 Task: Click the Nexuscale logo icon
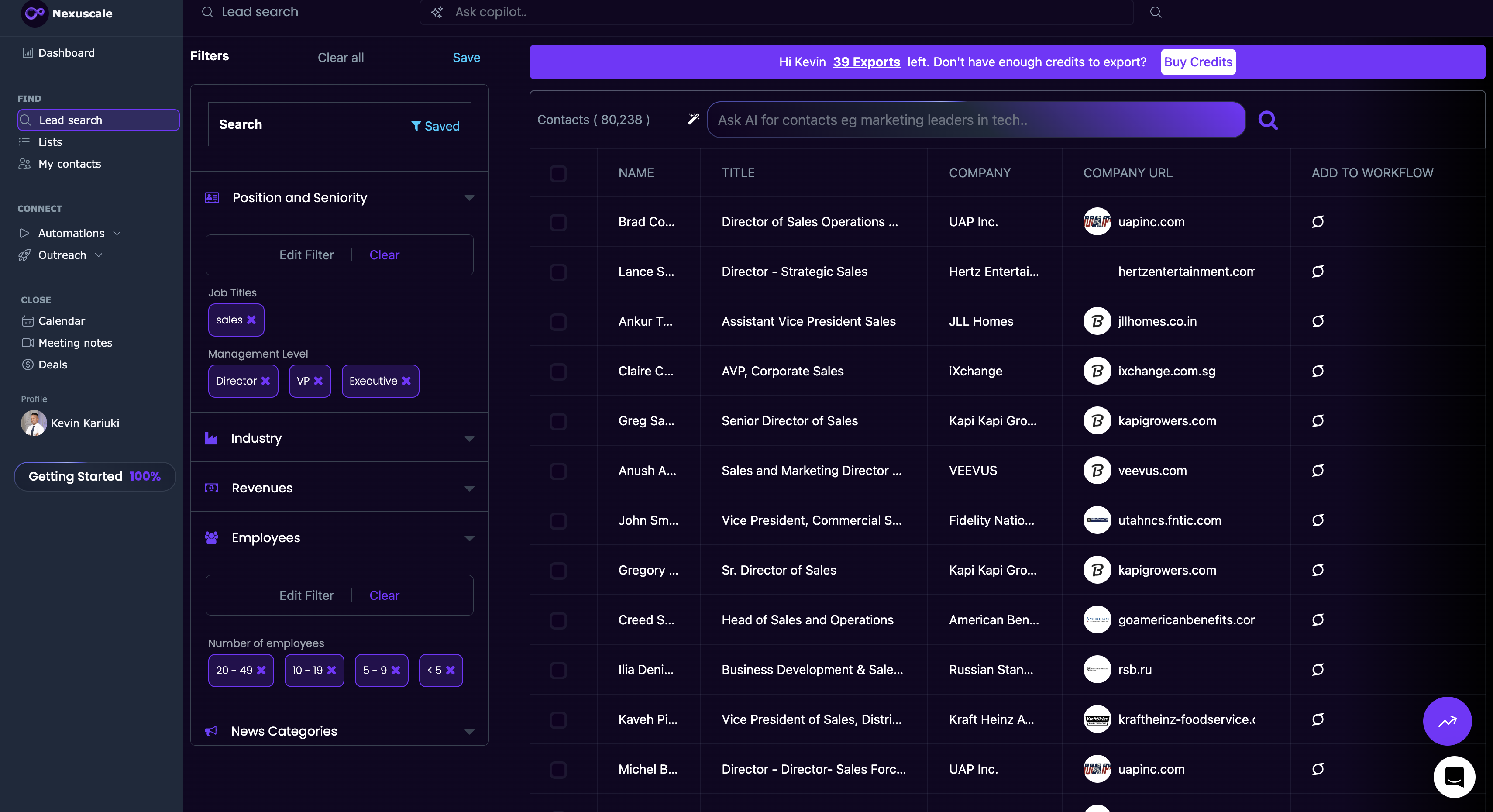pyautogui.click(x=35, y=14)
